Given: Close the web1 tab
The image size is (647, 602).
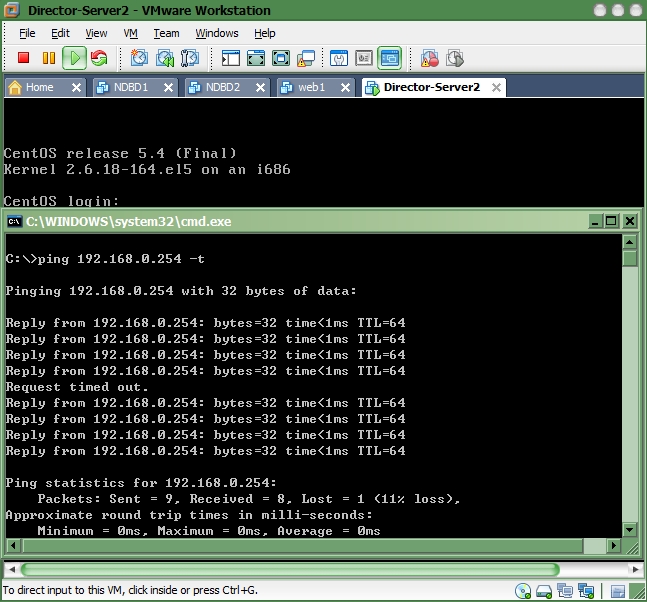Looking at the screenshot, I should (345, 87).
